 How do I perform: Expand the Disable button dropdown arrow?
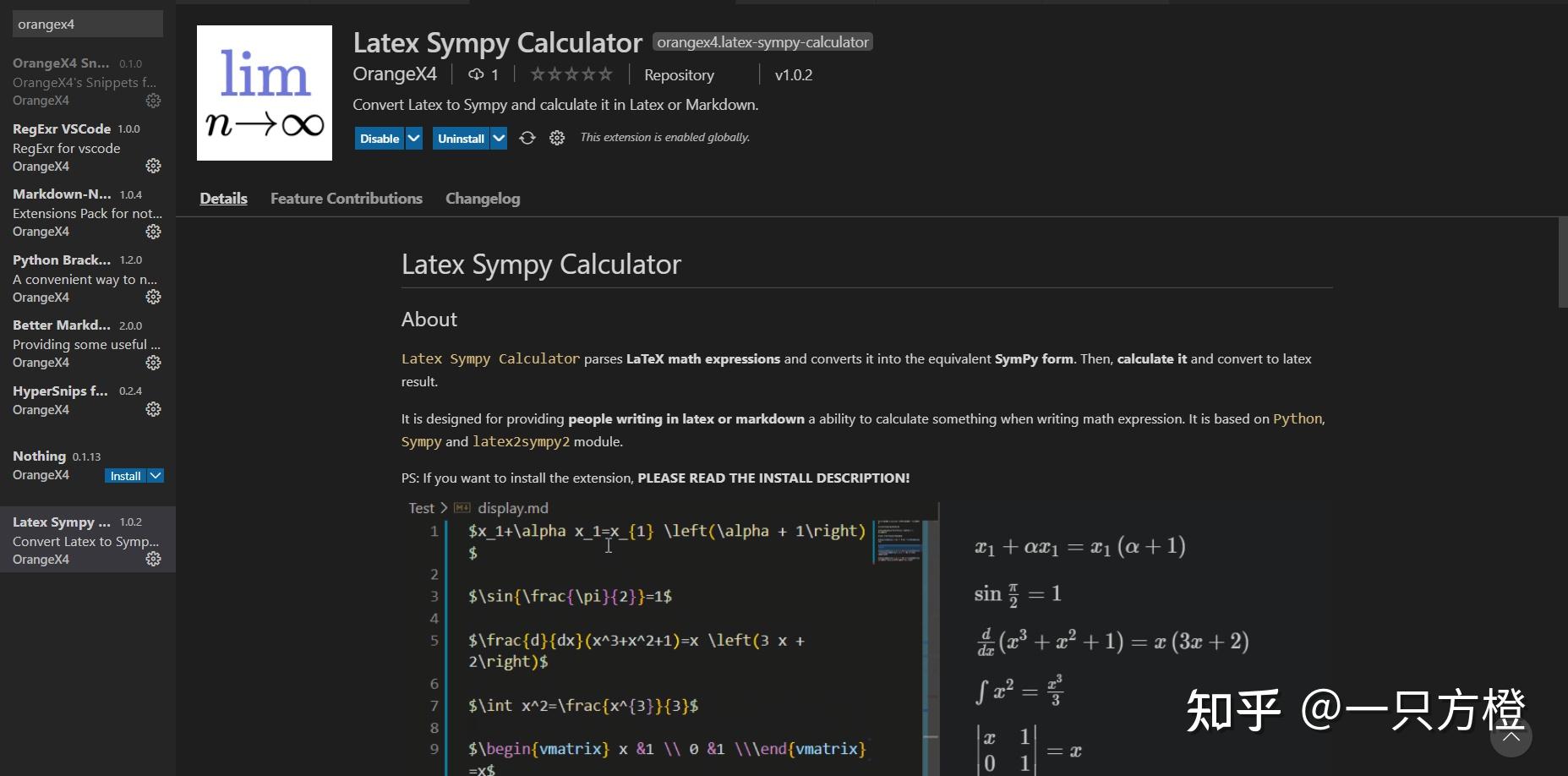413,138
